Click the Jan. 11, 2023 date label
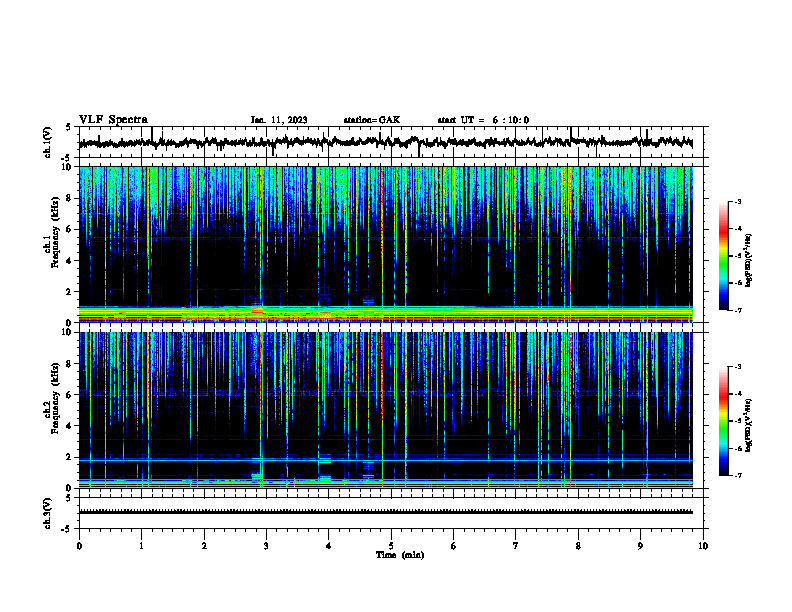The width and height of the screenshot is (792, 612). click(279, 120)
